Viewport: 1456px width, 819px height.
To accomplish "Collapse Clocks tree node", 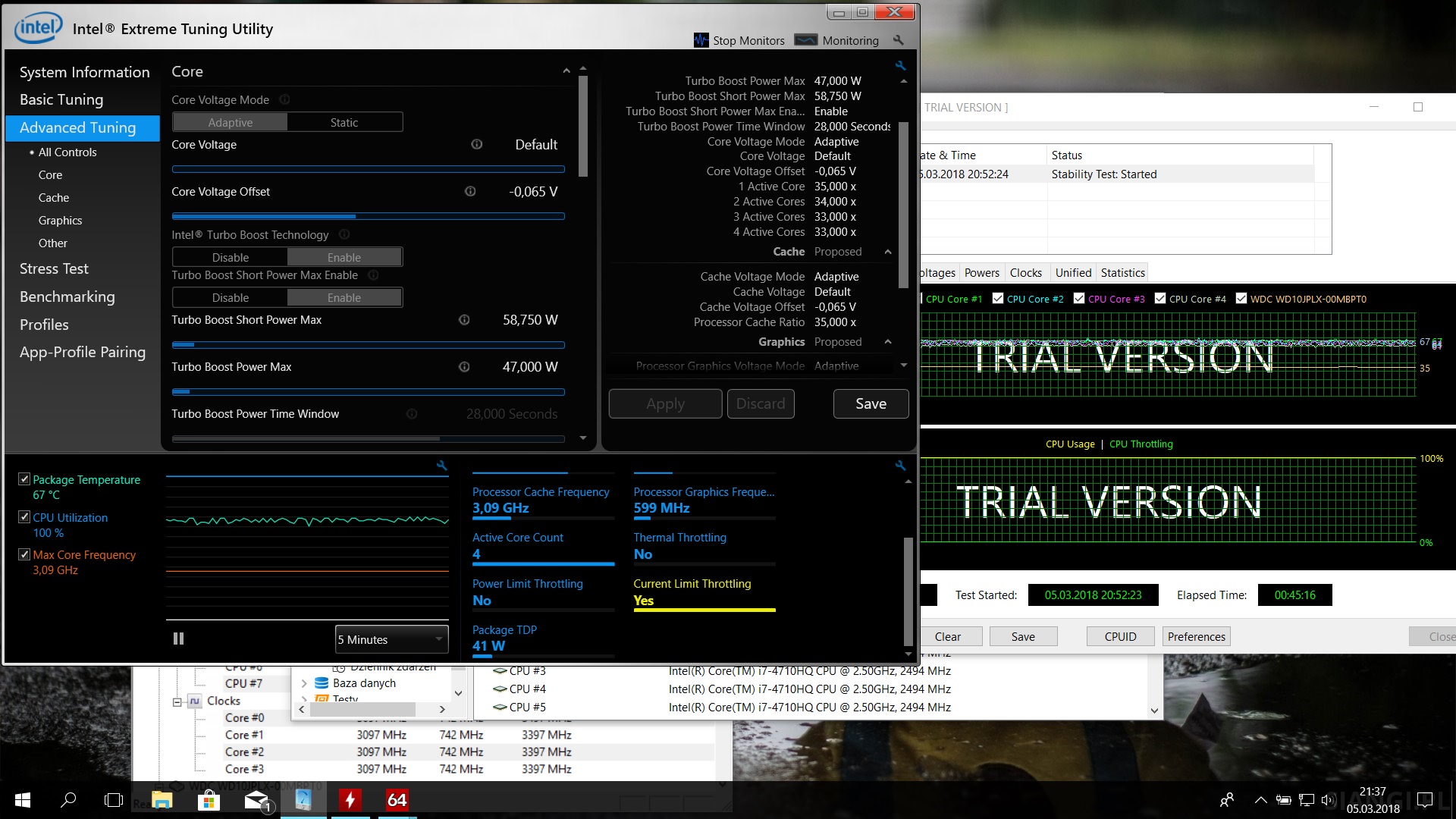I will pyautogui.click(x=177, y=701).
